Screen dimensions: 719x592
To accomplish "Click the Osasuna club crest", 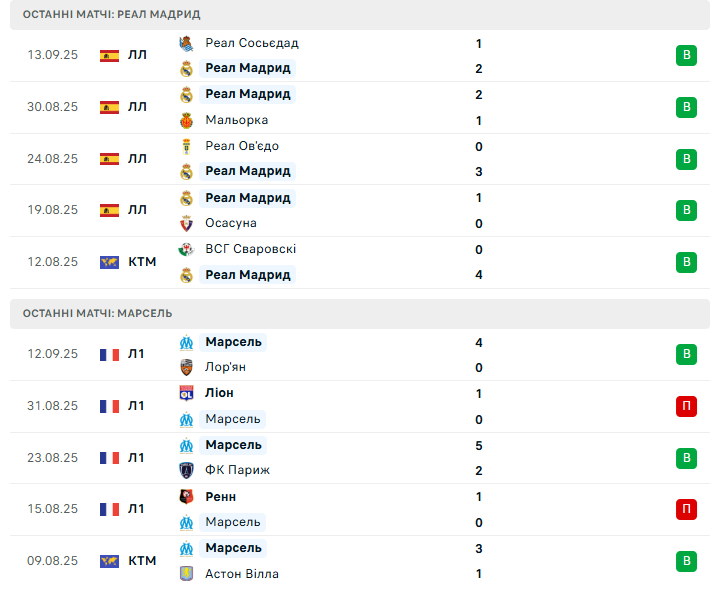I will 186,224.
